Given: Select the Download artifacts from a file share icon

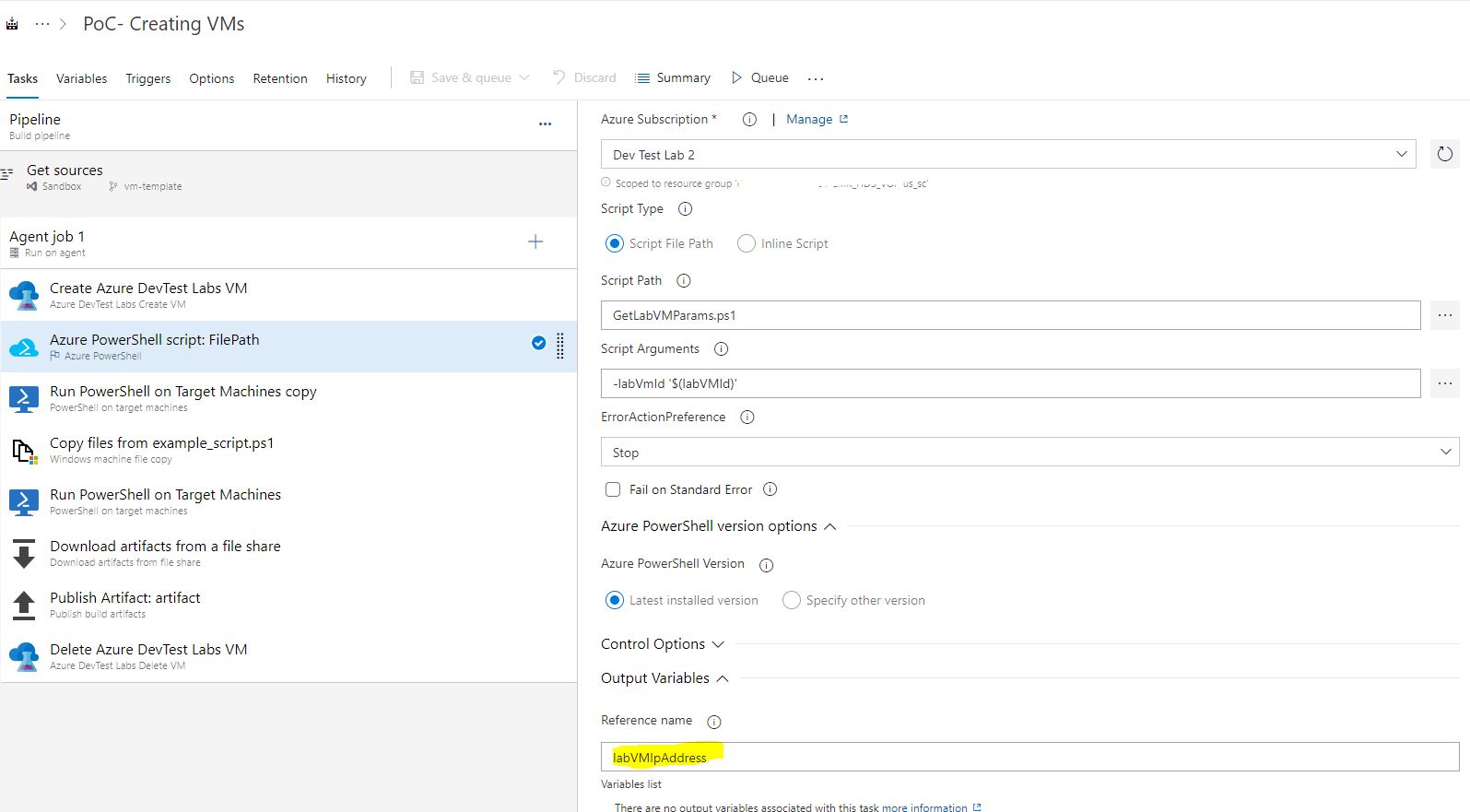Looking at the screenshot, I should (24, 554).
